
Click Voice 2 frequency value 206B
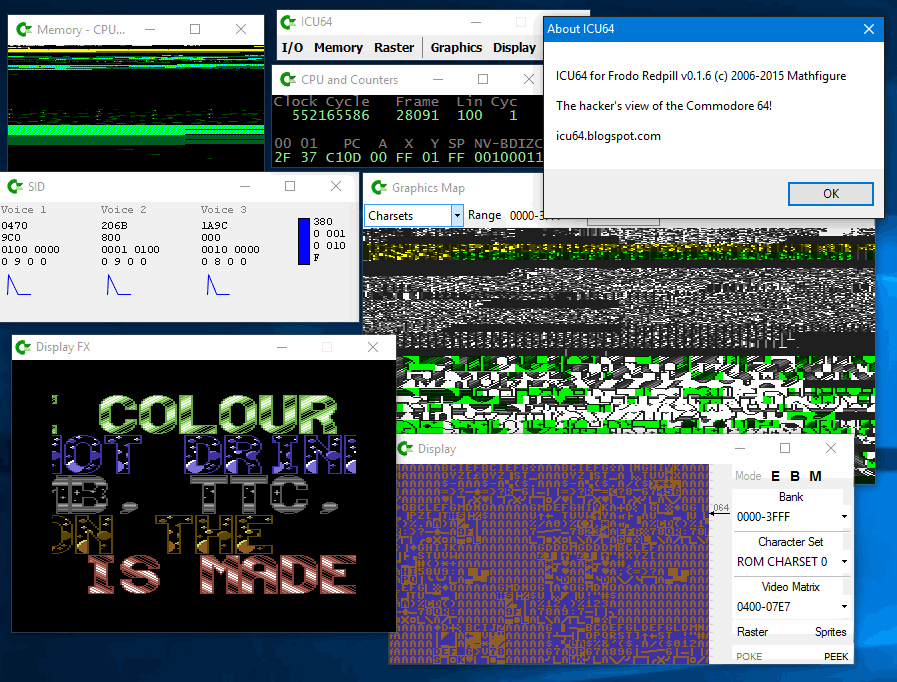click(x=114, y=225)
